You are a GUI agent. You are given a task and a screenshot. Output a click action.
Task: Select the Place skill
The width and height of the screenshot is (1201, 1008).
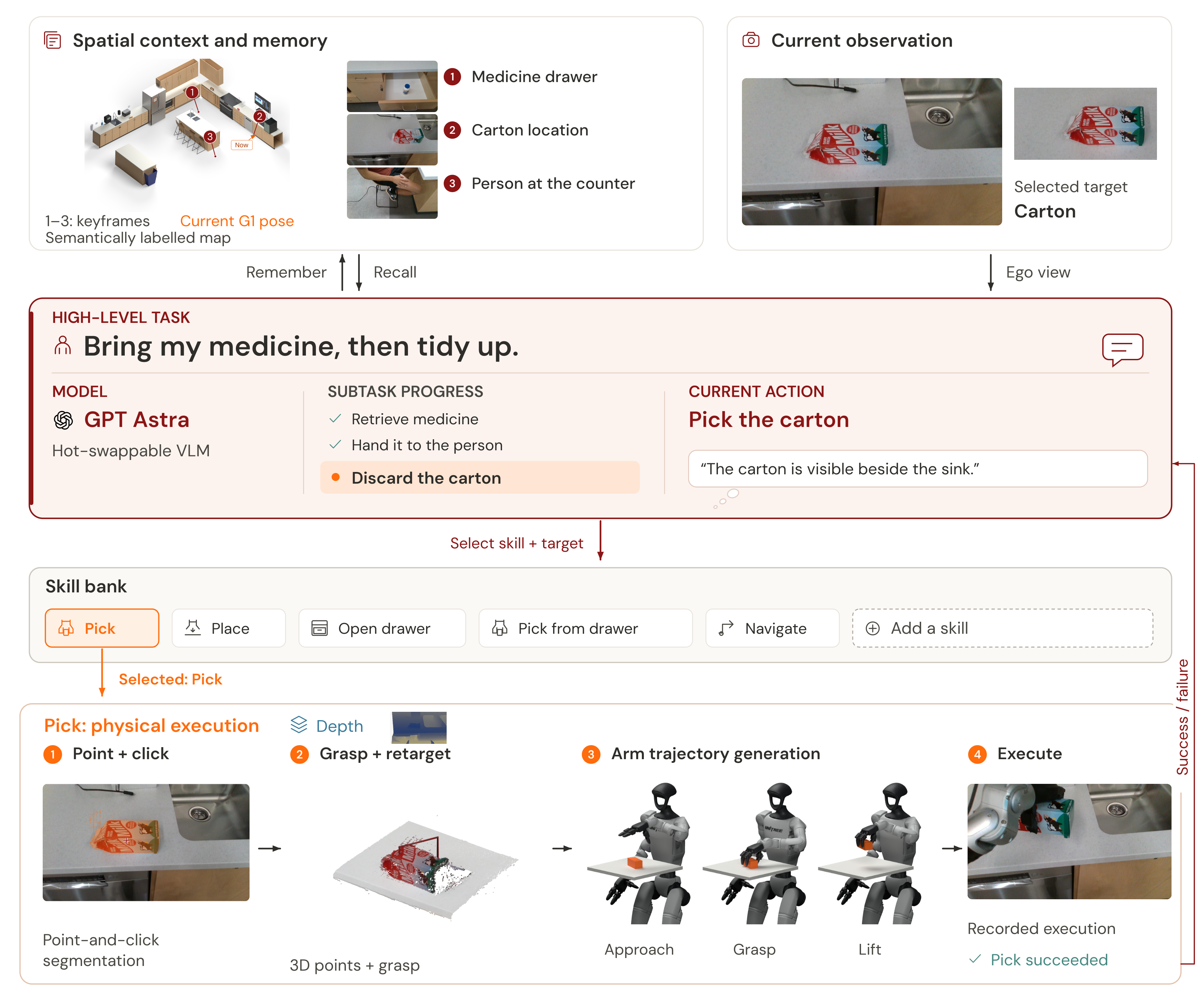coord(229,628)
